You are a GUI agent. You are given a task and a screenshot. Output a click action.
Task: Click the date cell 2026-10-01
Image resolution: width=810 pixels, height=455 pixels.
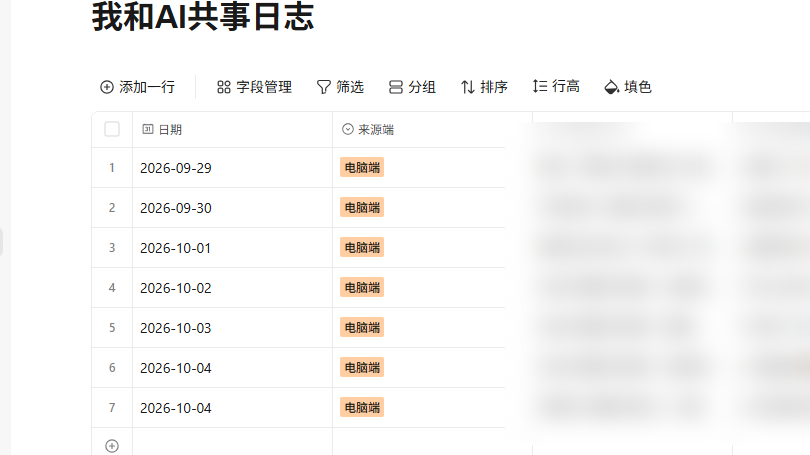click(232, 248)
